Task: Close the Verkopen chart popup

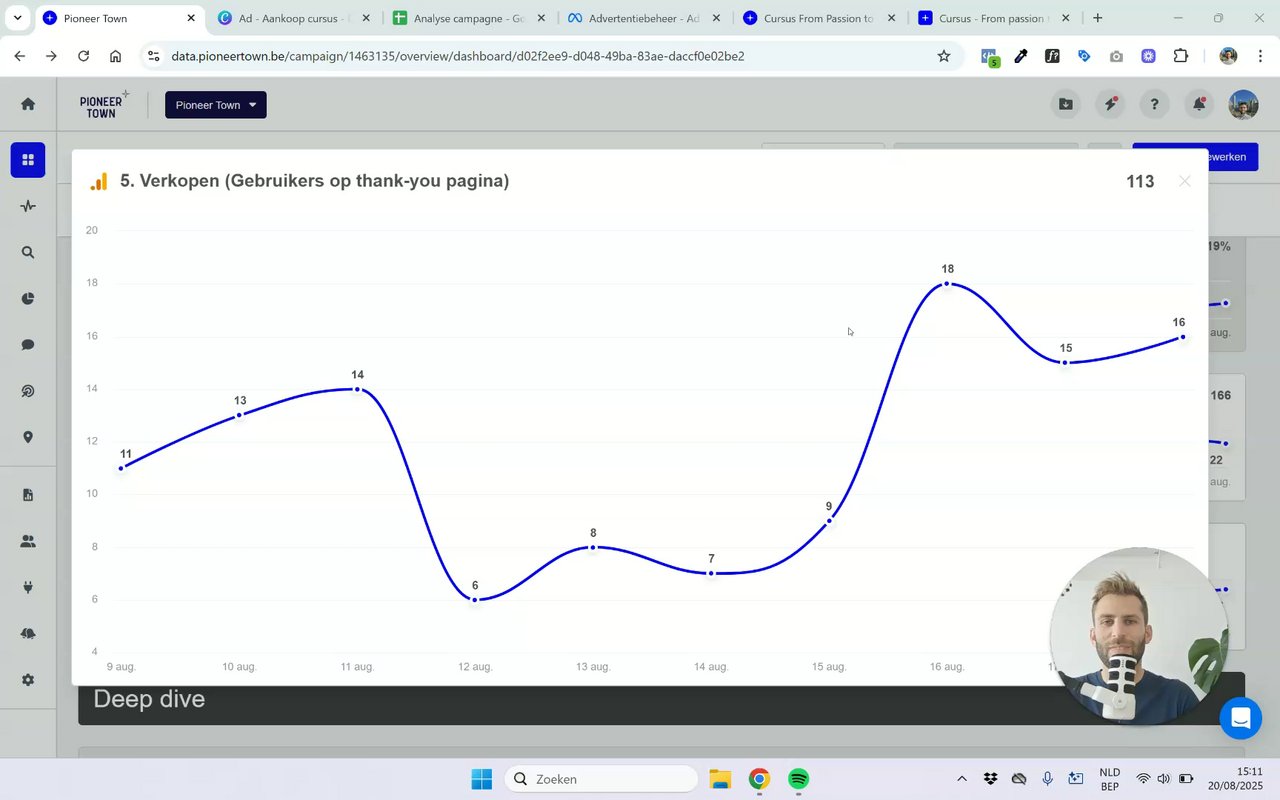Action: [1185, 181]
